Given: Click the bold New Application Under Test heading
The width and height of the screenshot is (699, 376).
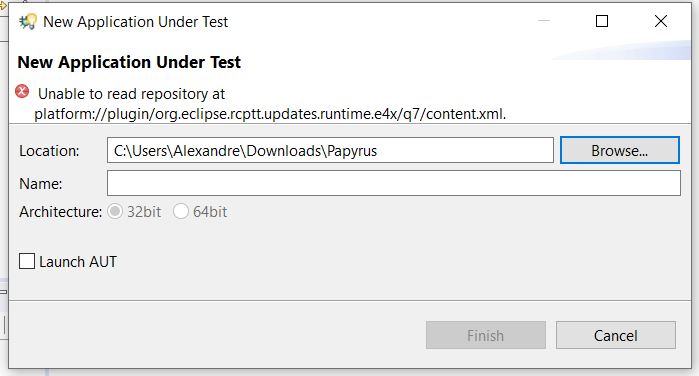Looking at the screenshot, I should (129, 62).
